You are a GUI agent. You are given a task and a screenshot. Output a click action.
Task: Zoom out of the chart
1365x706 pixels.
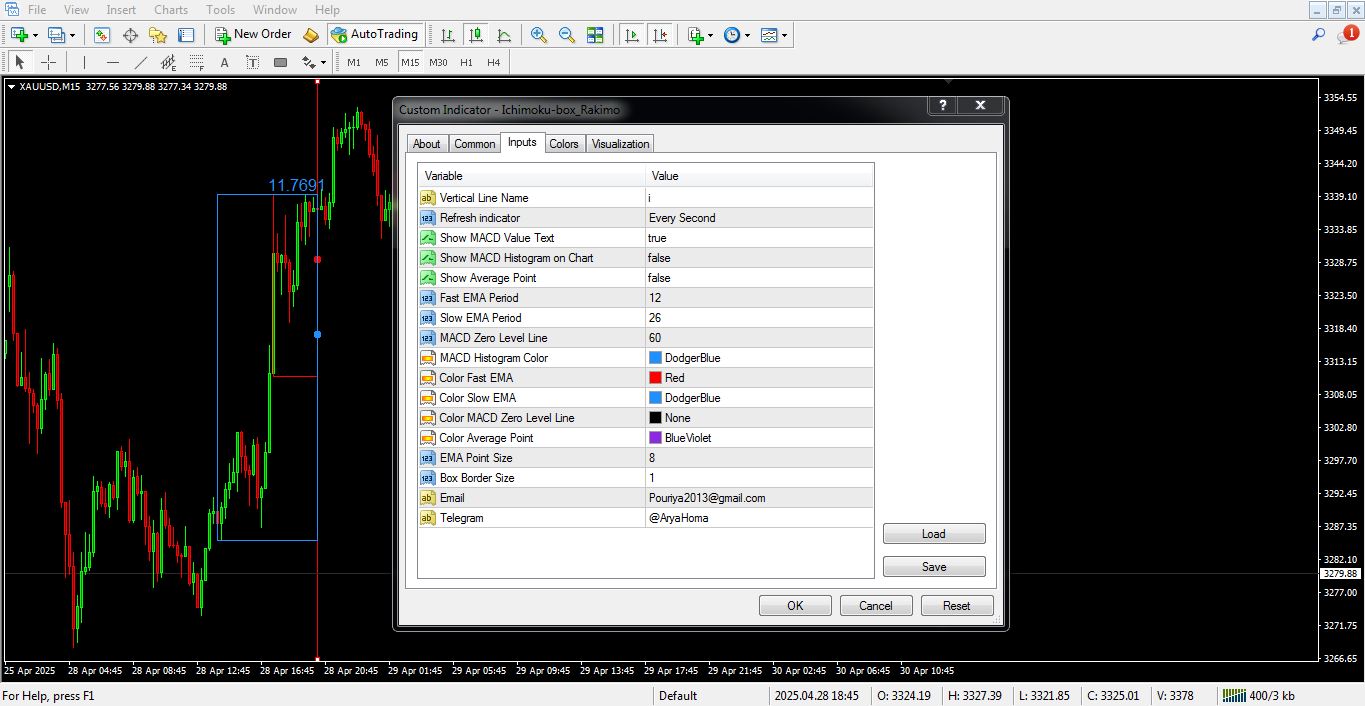point(566,34)
